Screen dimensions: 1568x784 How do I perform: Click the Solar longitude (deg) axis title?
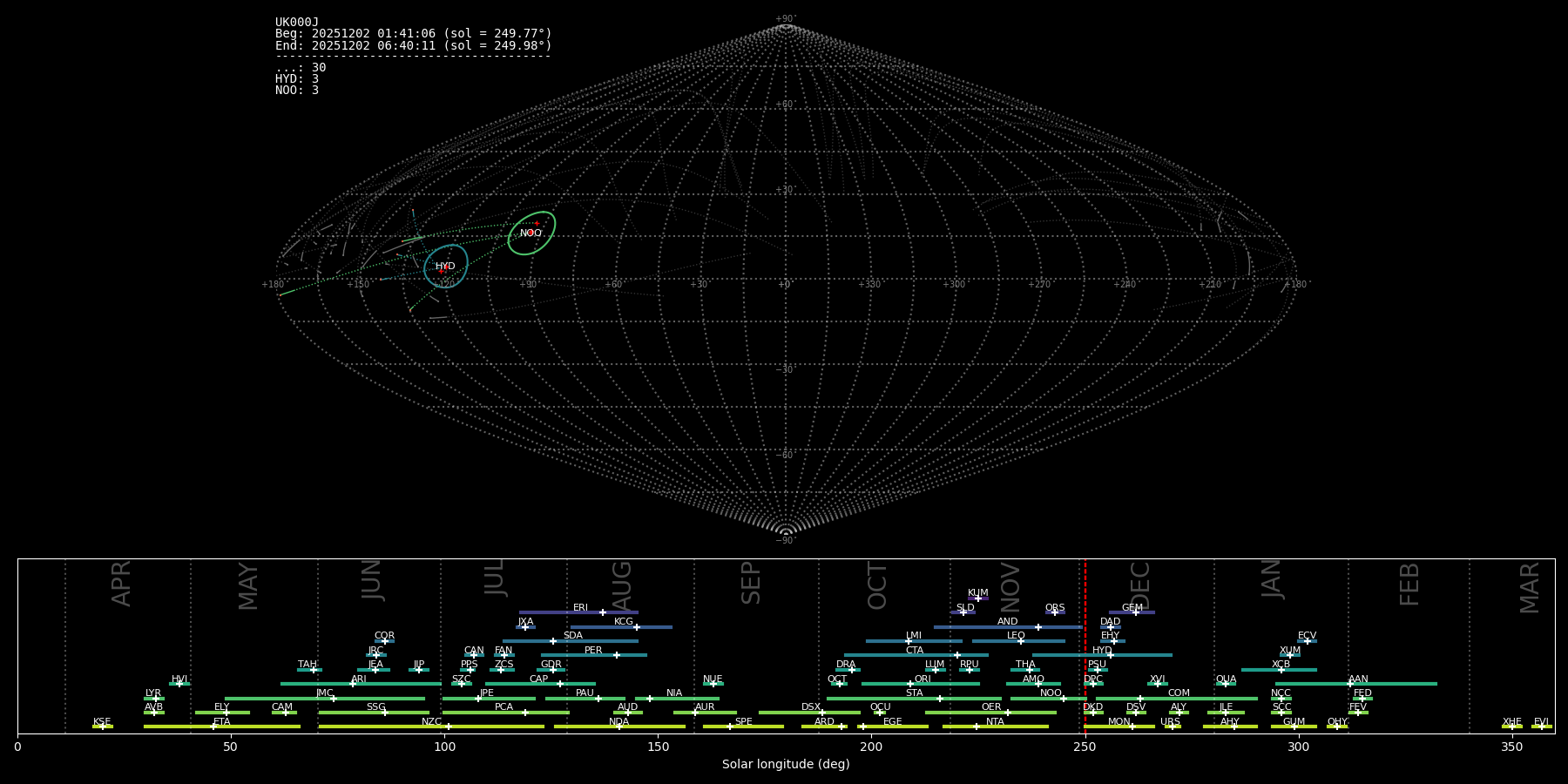coord(786,764)
